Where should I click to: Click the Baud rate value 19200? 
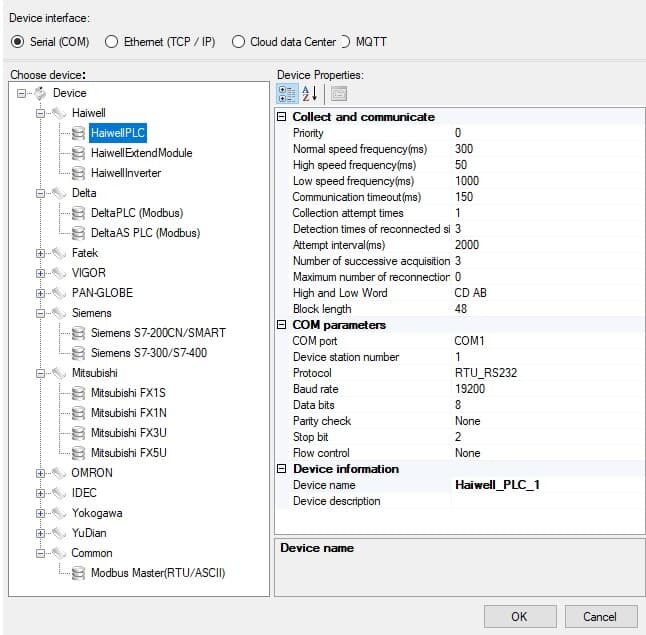click(x=470, y=389)
